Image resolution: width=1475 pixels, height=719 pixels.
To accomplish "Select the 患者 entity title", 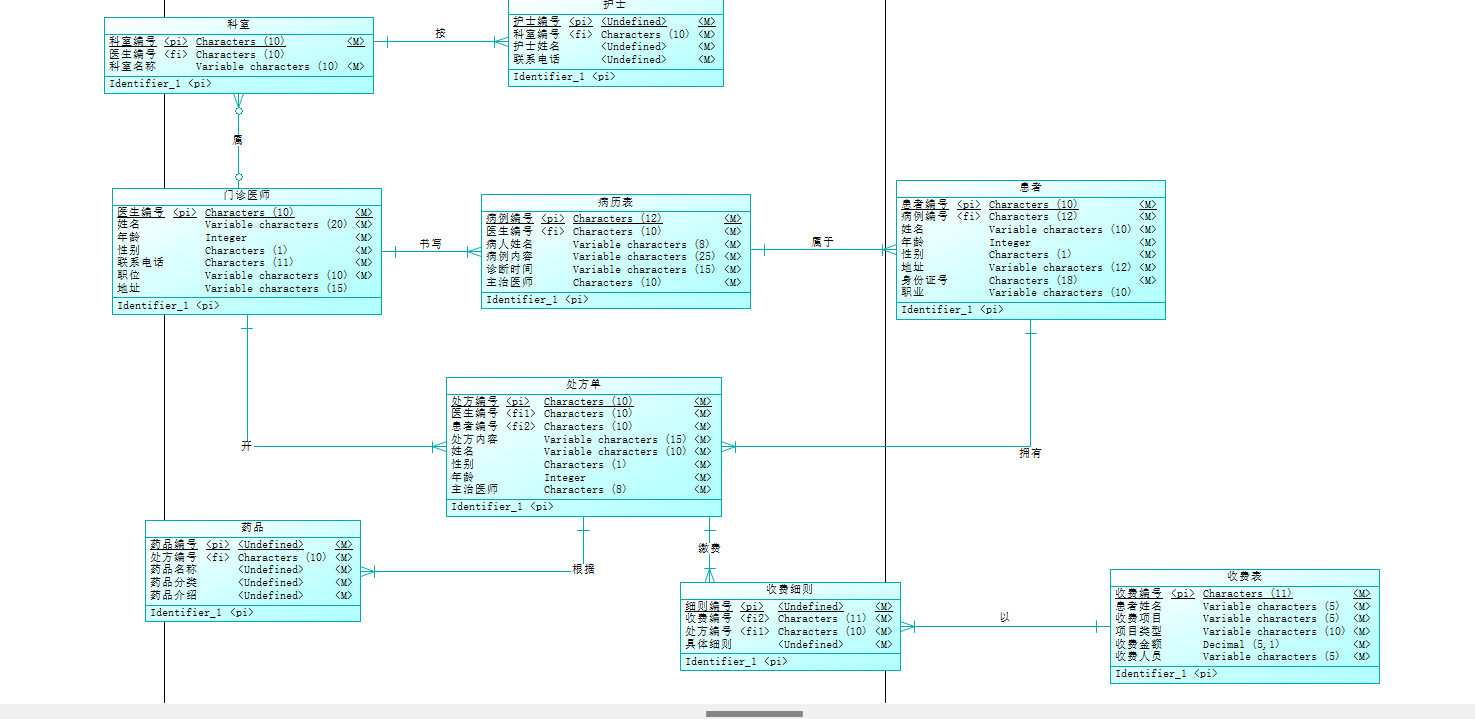I will pos(1030,188).
